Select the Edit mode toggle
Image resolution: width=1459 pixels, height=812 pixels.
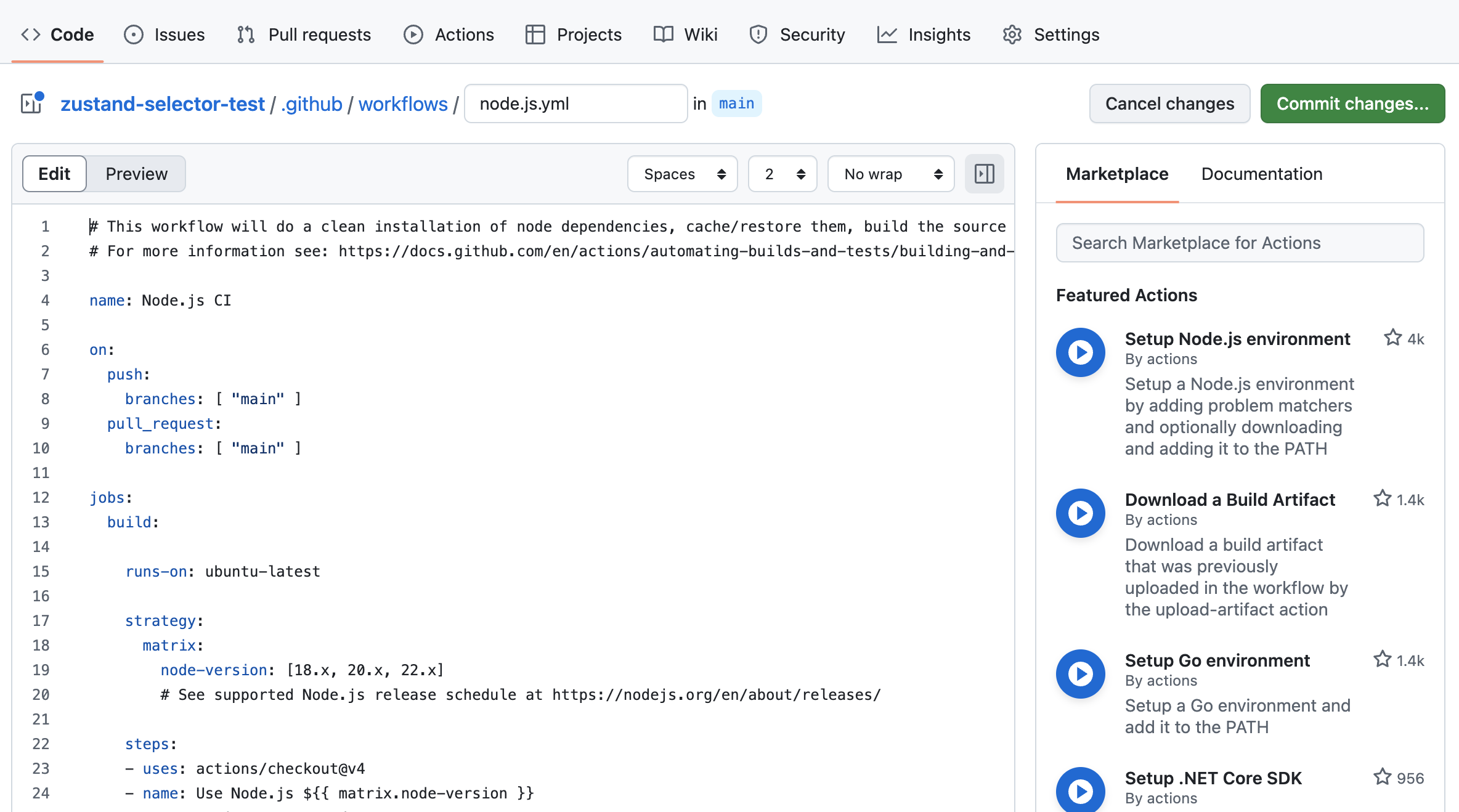pyautogui.click(x=54, y=174)
